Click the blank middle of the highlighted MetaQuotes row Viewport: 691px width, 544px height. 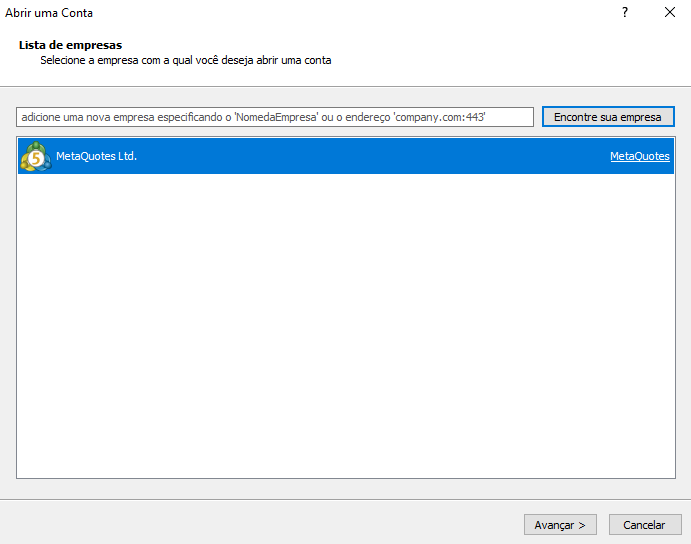click(x=370, y=157)
